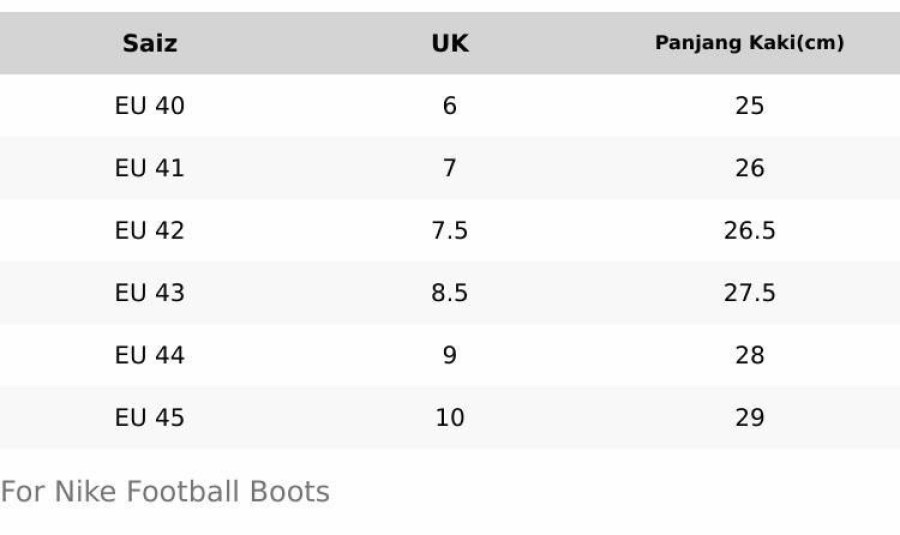Image resolution: width=900 pixels, height=535 pixels.
Task: Click the For Nike Football Boots text
Action: (x=165, y=492)
